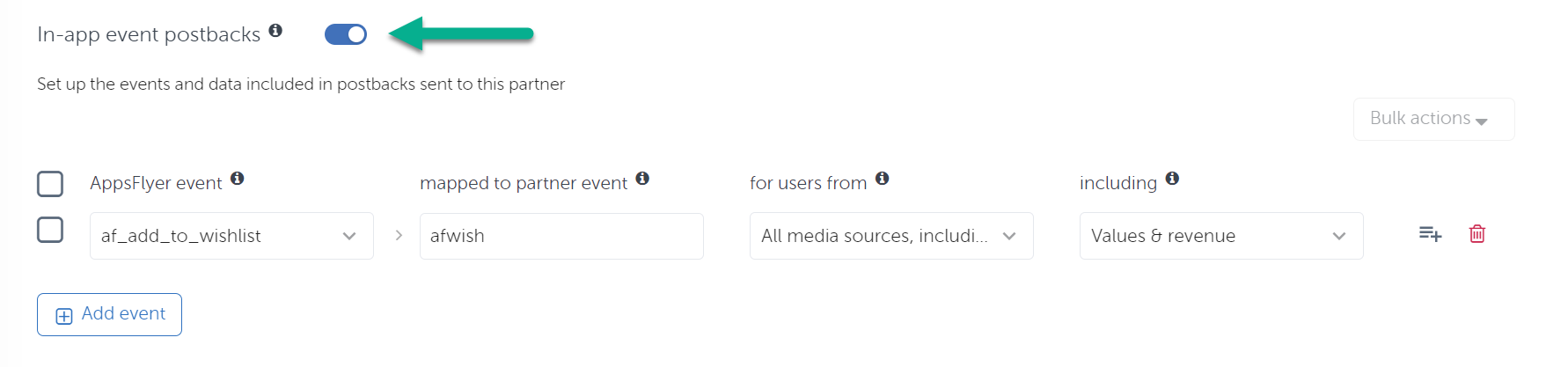The width and height of the screenshot is (1568, 367).
Task: Expand the All media sources dropdown
Action: [x=891, y=236]
